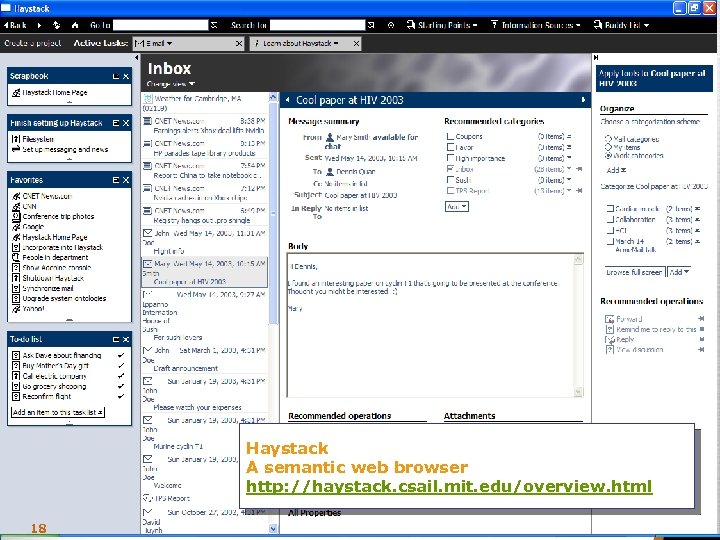Viewport: 720px width, 540px height.
Task: Close the E-mail task tab
Action: [239, 44]
